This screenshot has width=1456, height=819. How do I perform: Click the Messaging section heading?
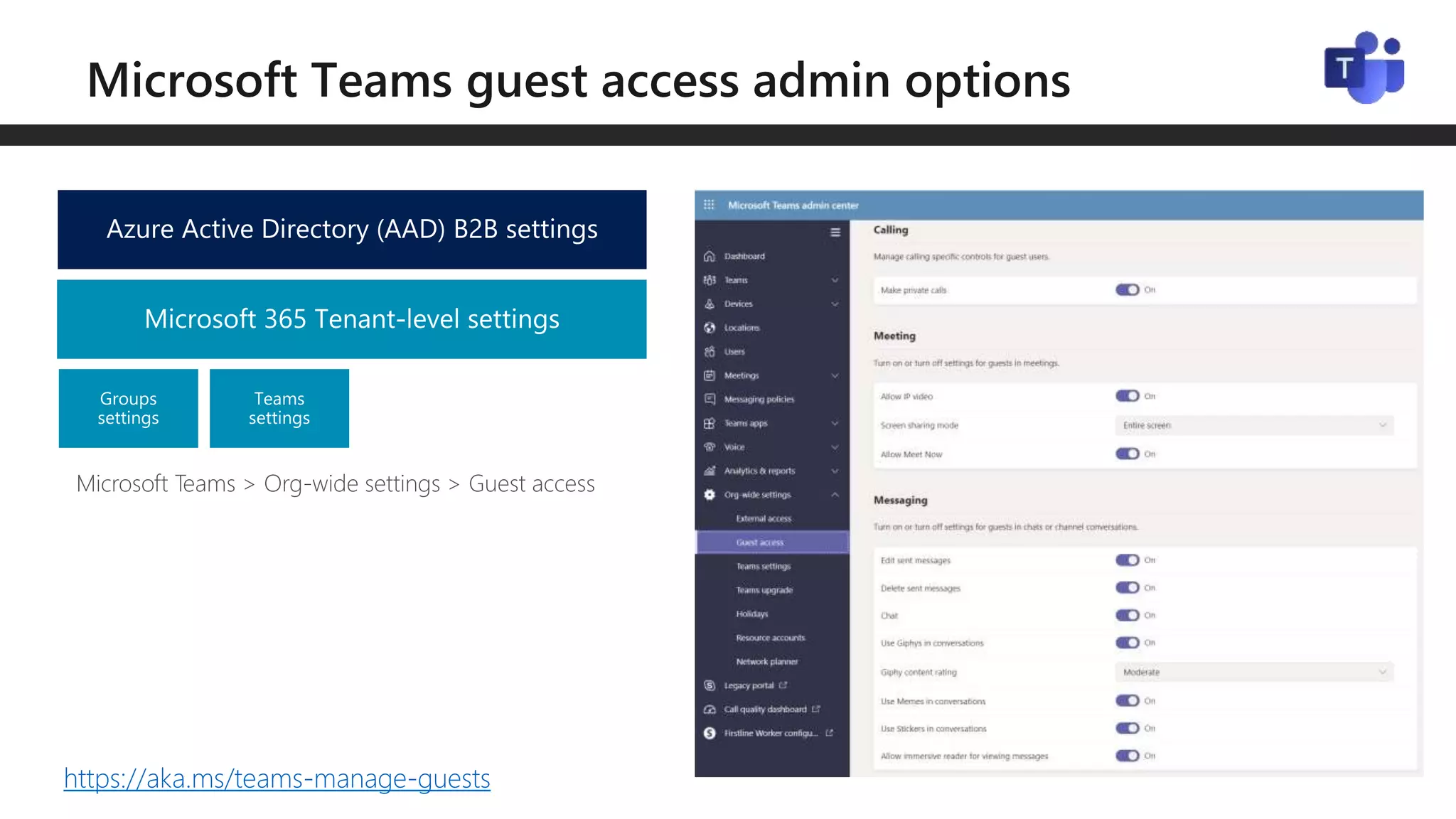(x=901, y=500)
